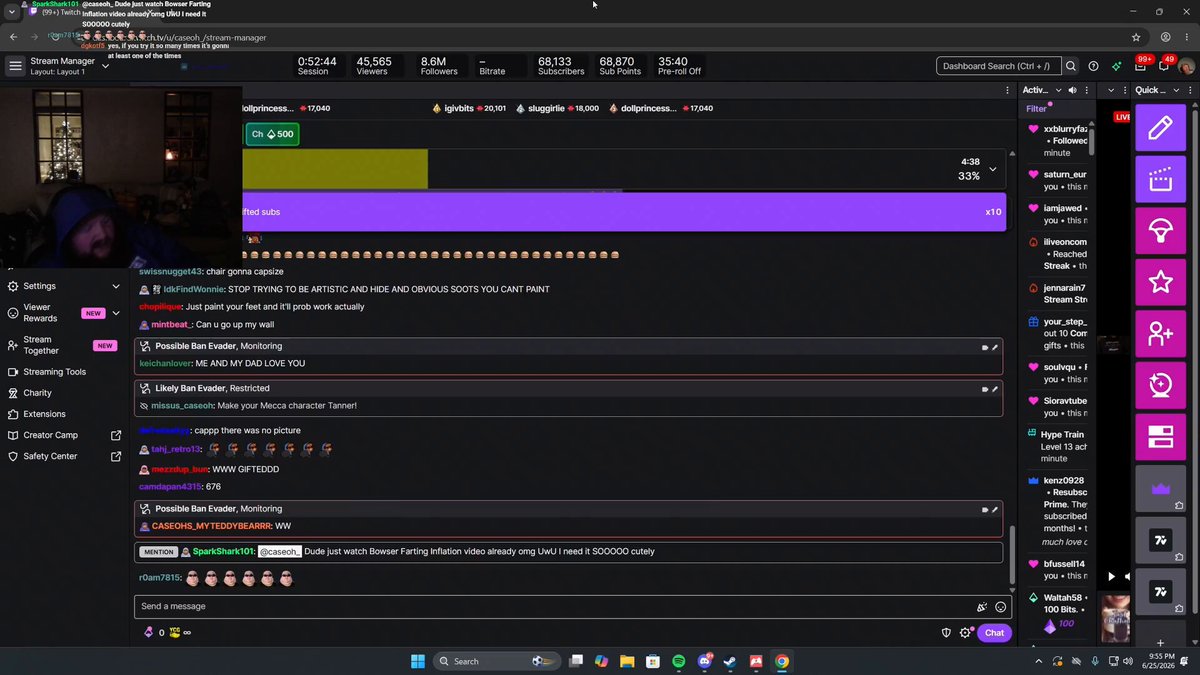Image resolution: width=1200 pixels, height=675 pixels.
Task: Open chat settings gear icon
Action: pos(965,632)
